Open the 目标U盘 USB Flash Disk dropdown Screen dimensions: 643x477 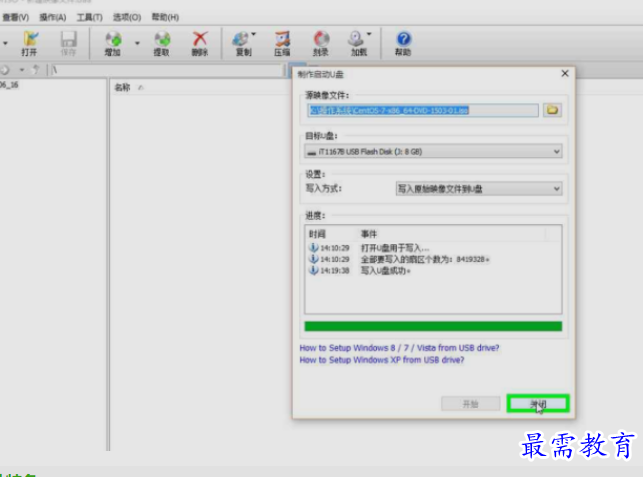[x=433, y=151]
